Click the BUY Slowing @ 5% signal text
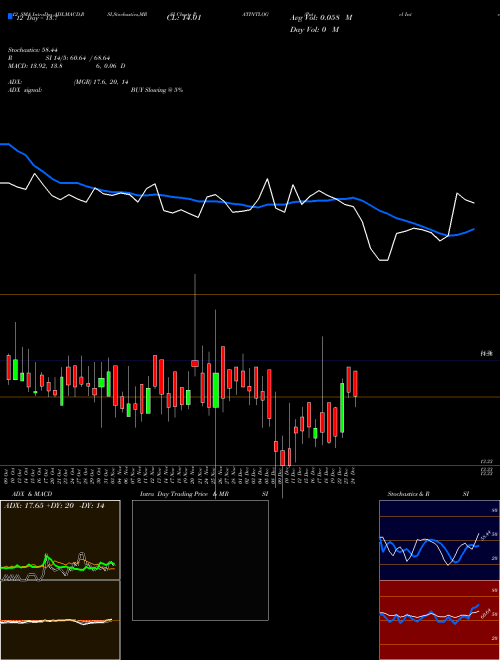This screenshot has width=500, height=660. 157,90
